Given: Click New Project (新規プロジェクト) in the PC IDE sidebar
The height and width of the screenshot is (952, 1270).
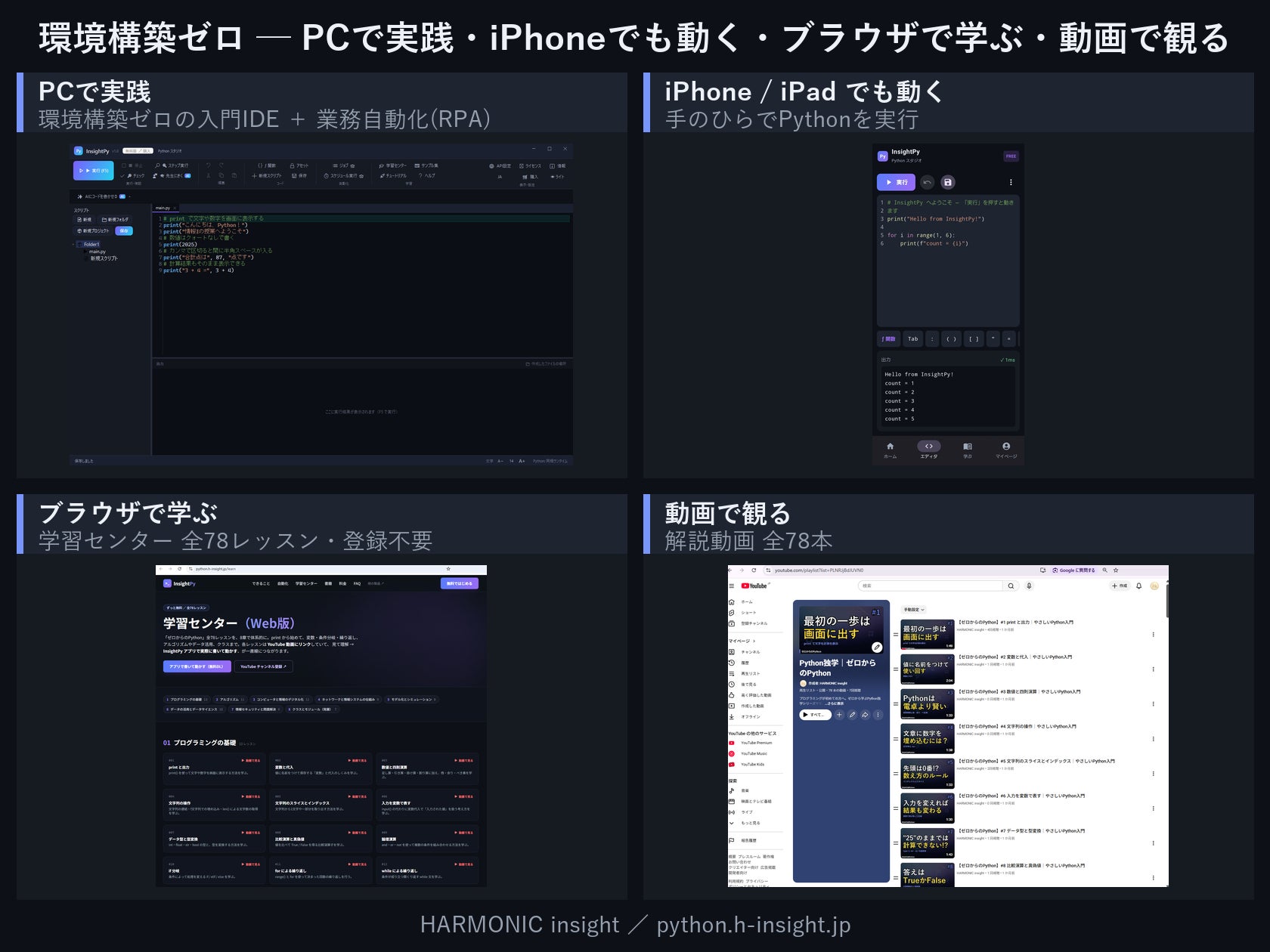Looking at the screenshot, I should coord(94,230).
